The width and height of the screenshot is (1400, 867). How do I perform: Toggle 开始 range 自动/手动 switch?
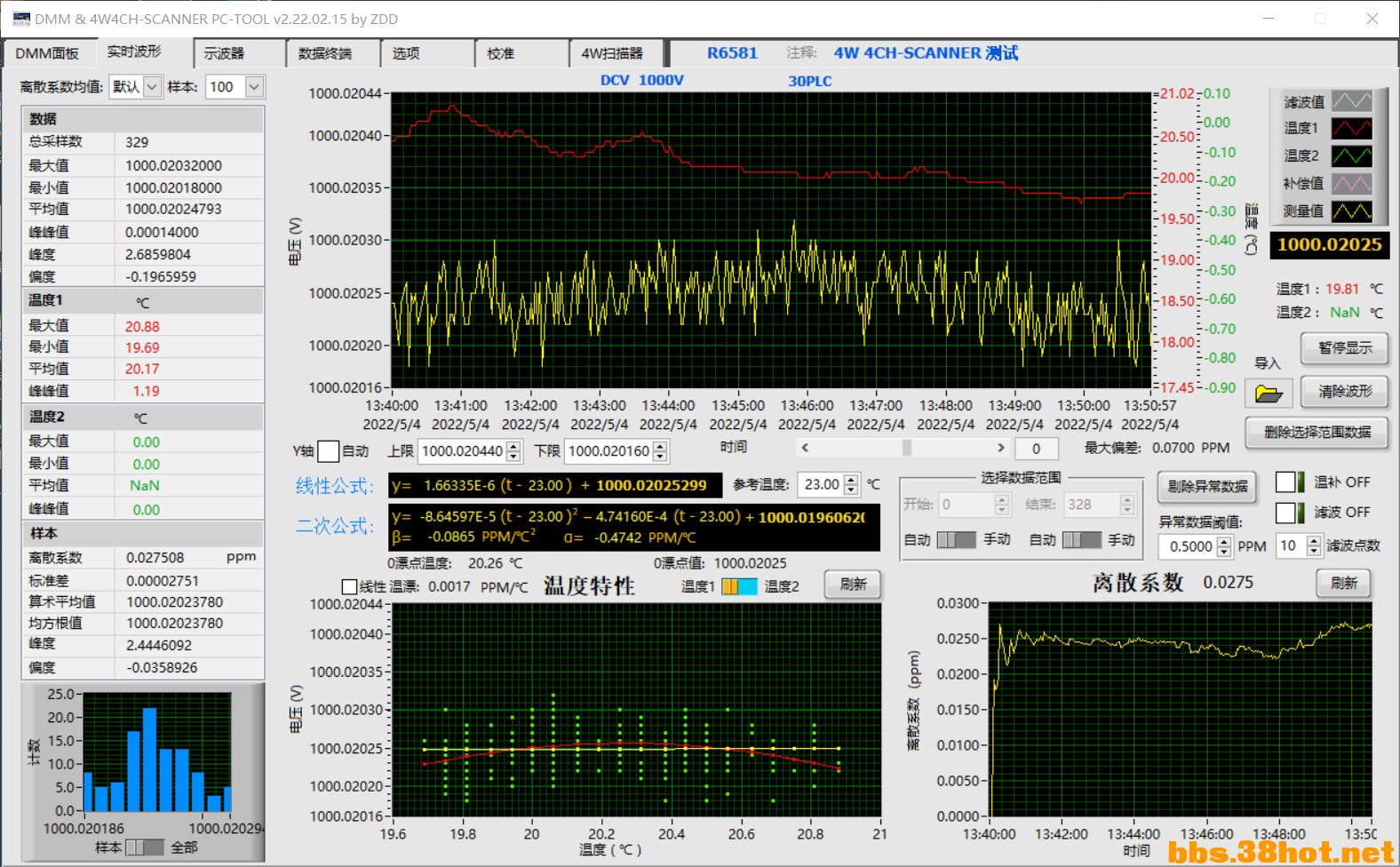(x=957, y=540)
